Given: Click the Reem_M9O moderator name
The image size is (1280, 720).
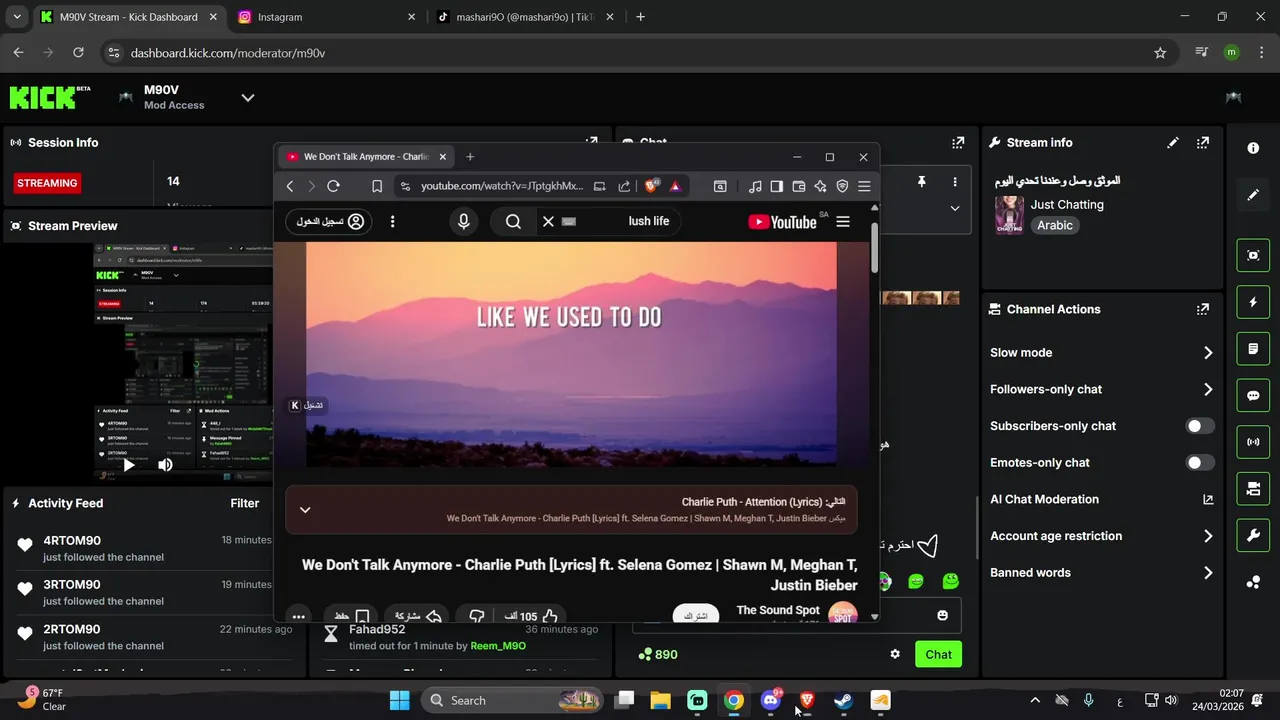Looking at the screenshot, I should [x=498, y=646].
